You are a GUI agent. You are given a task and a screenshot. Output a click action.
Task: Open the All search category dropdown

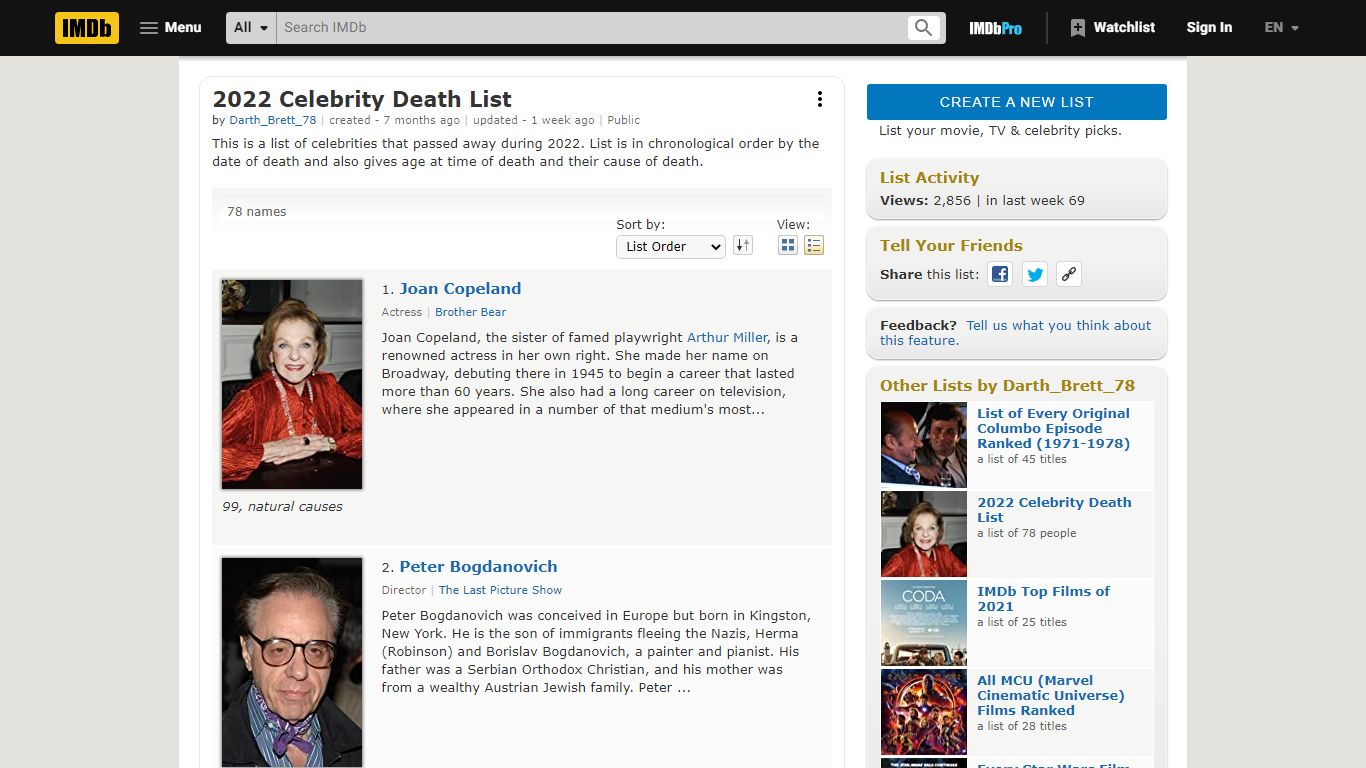click(x=251, y=28)
